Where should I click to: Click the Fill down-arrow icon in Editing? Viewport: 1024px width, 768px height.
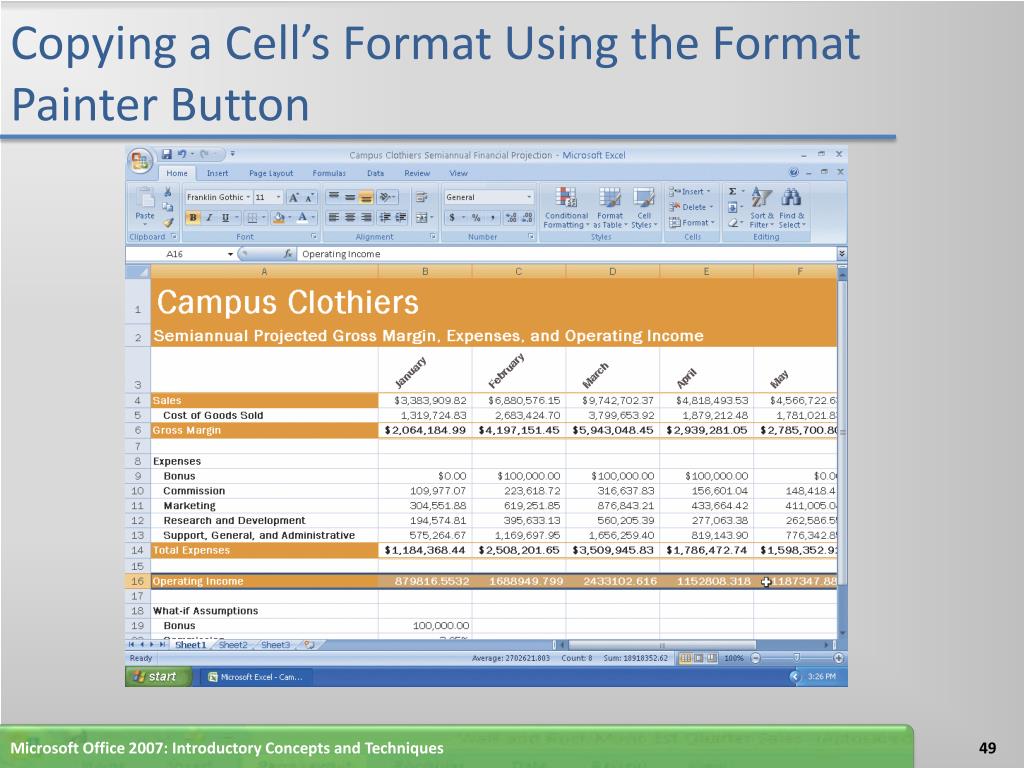coord(733,207)
